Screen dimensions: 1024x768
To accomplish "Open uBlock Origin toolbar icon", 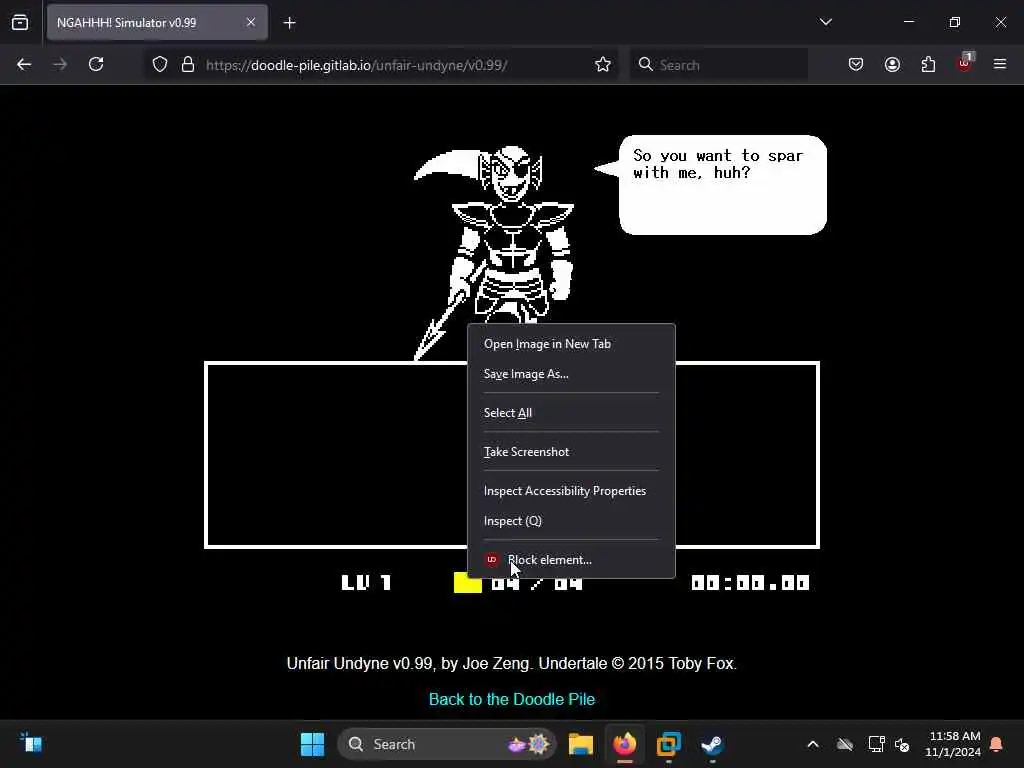I will [x=965, y=63].
